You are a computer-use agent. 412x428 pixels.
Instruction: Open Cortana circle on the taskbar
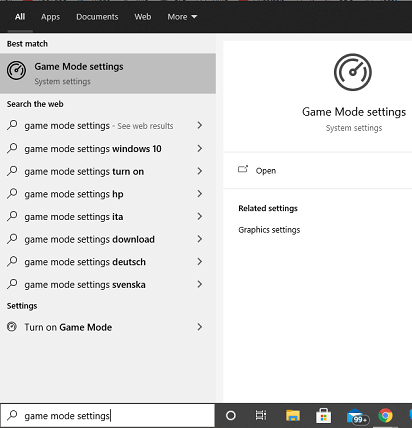coord(231,415)
